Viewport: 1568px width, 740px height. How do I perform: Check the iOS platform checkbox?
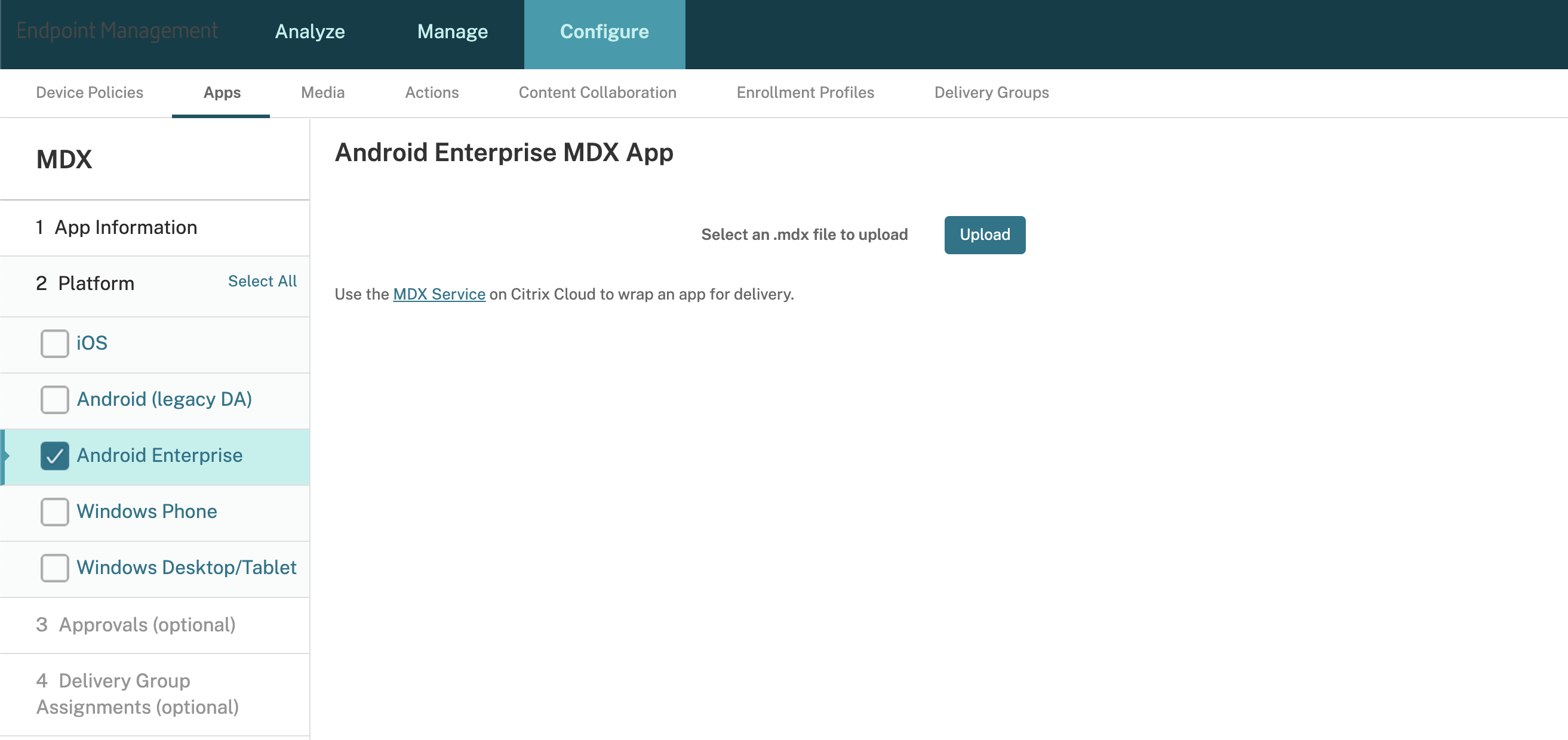point(54,343)
